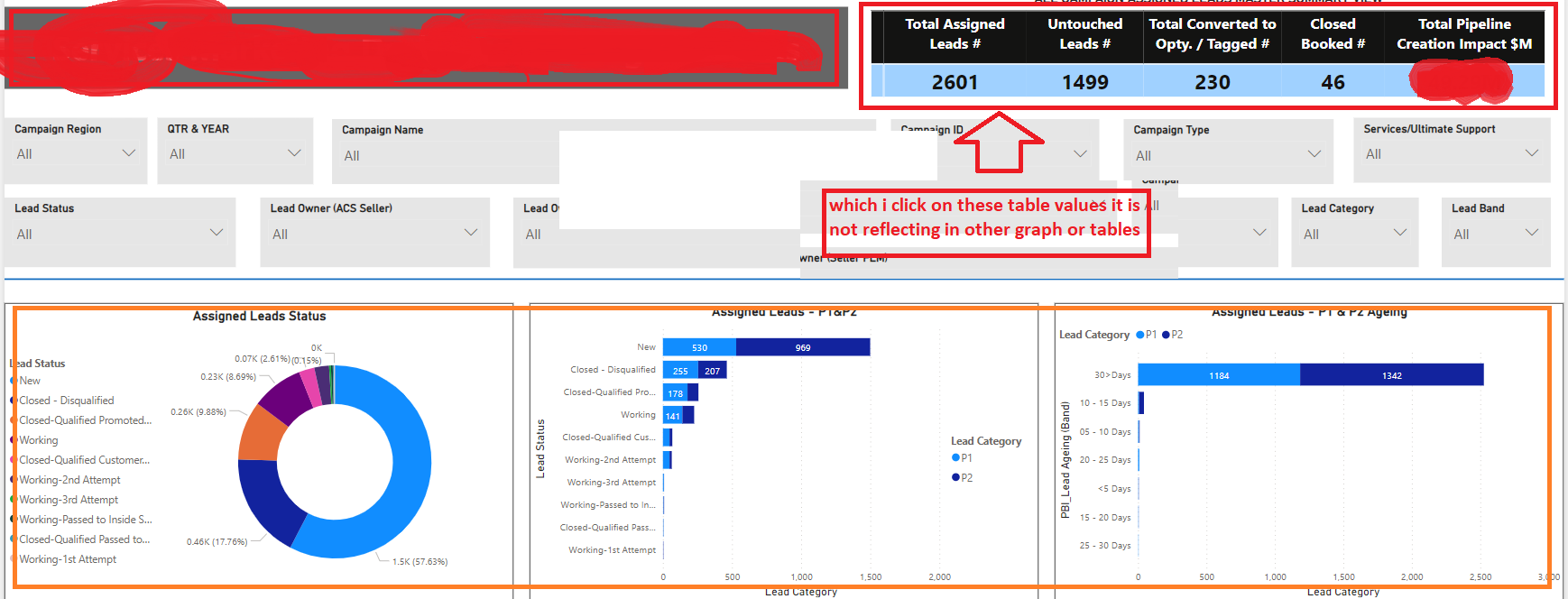Click the 30>Days axis label
1568x599 pixels.
[x=1112, y=375]
